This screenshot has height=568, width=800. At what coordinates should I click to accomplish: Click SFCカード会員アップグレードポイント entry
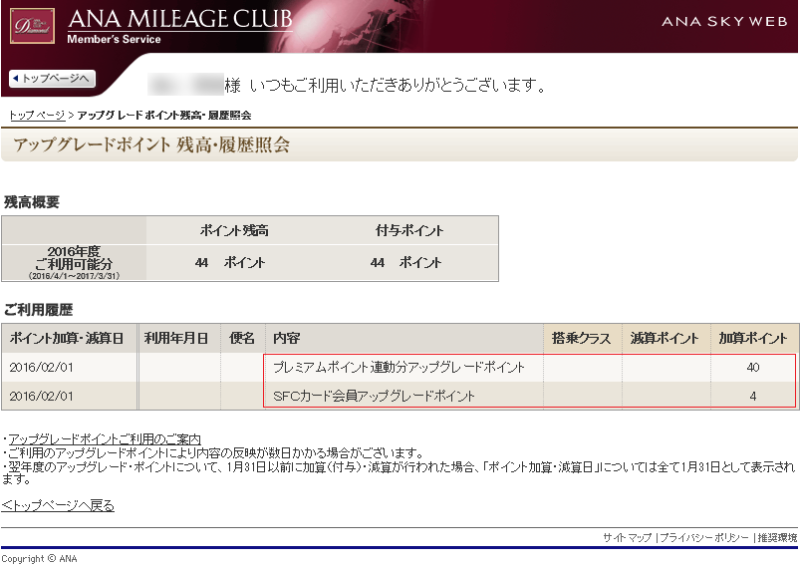tap(374, 396)
